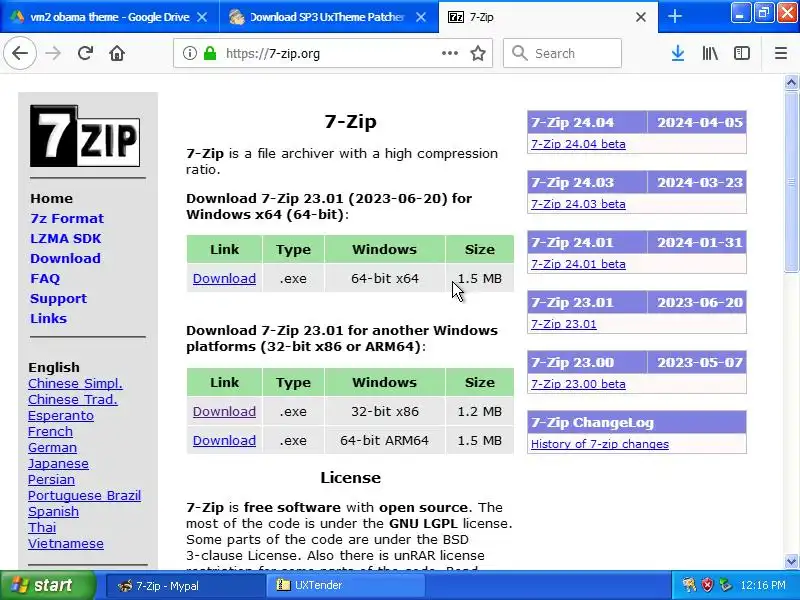Switch language to Thai
This screenshot has height=600, width=800.
[x=42, y=528]
